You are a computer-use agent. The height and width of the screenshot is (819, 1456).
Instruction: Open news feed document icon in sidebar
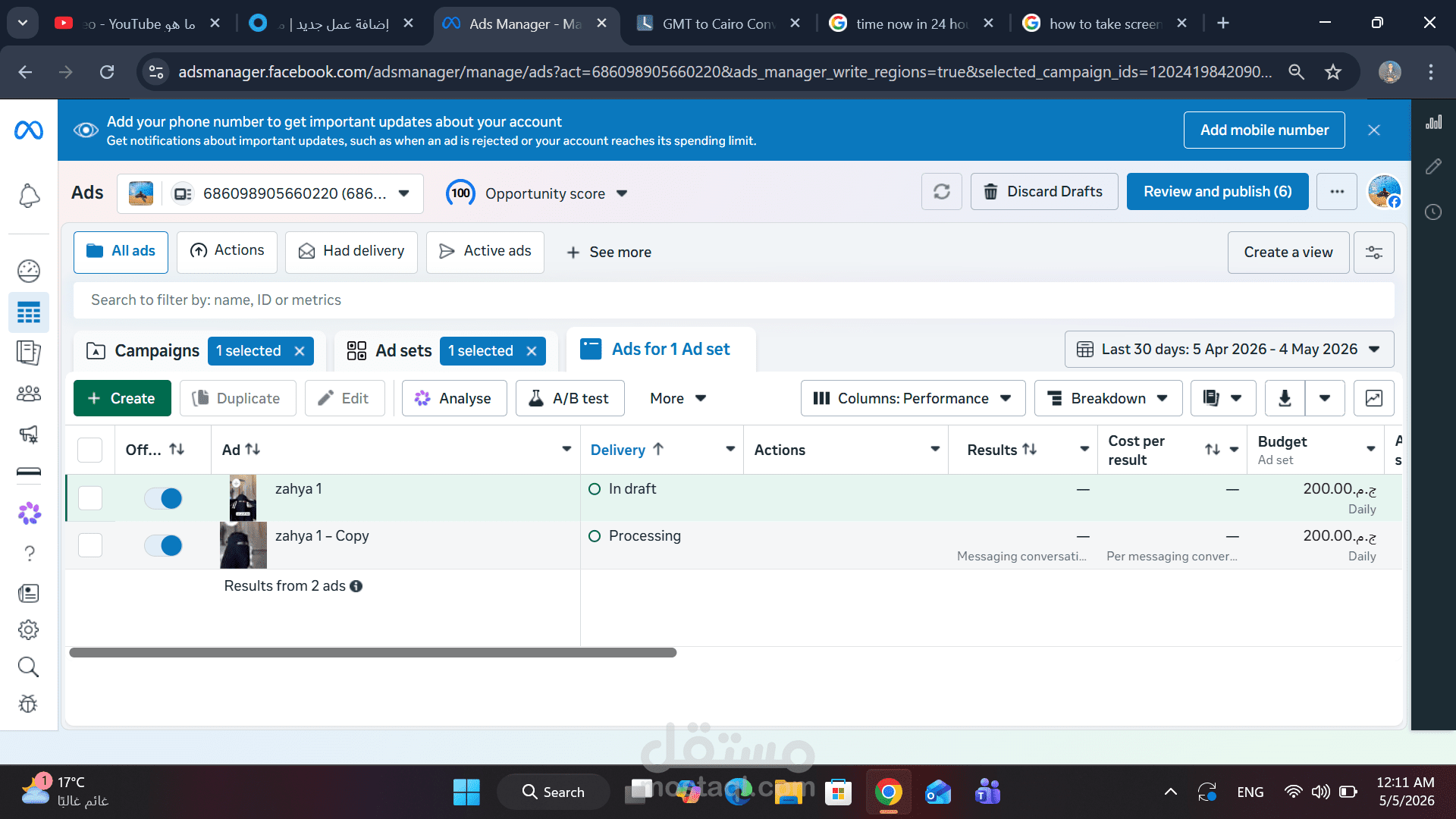pos(29,593)
